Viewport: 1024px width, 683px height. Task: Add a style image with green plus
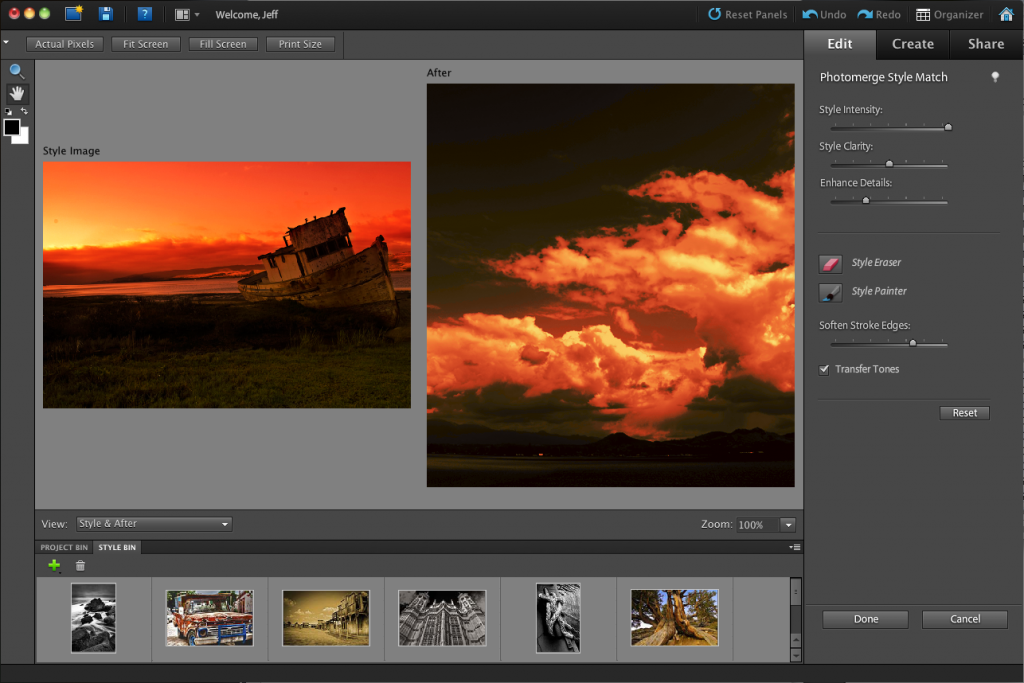click(x=54, y=566)
